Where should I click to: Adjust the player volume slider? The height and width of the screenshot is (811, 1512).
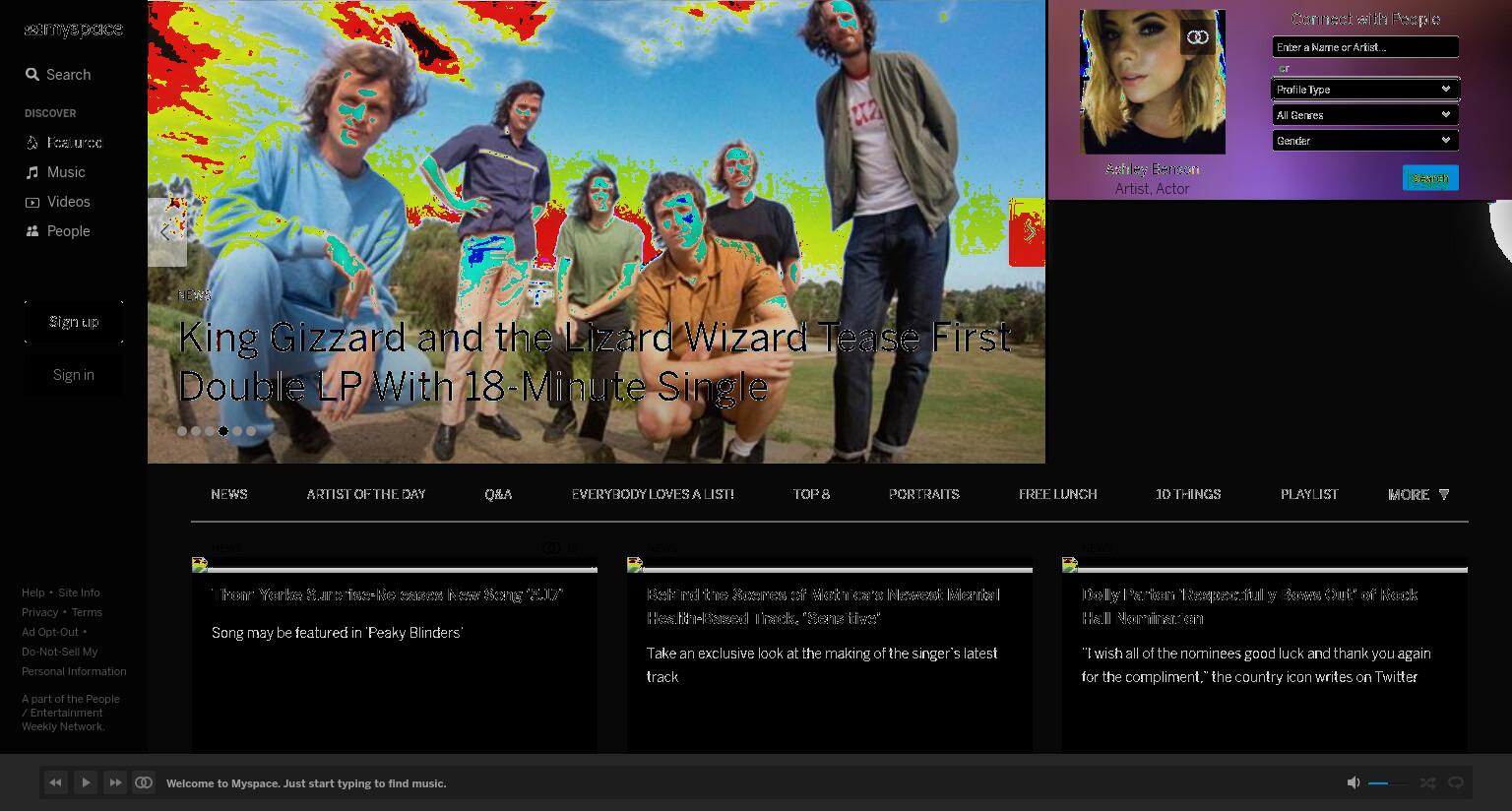(1388, 783)
